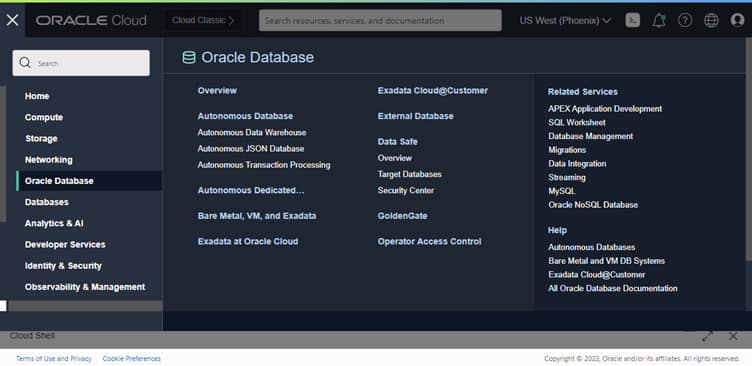
Task: Select Identity & Security in the menu
Action: tap(63, 266)
